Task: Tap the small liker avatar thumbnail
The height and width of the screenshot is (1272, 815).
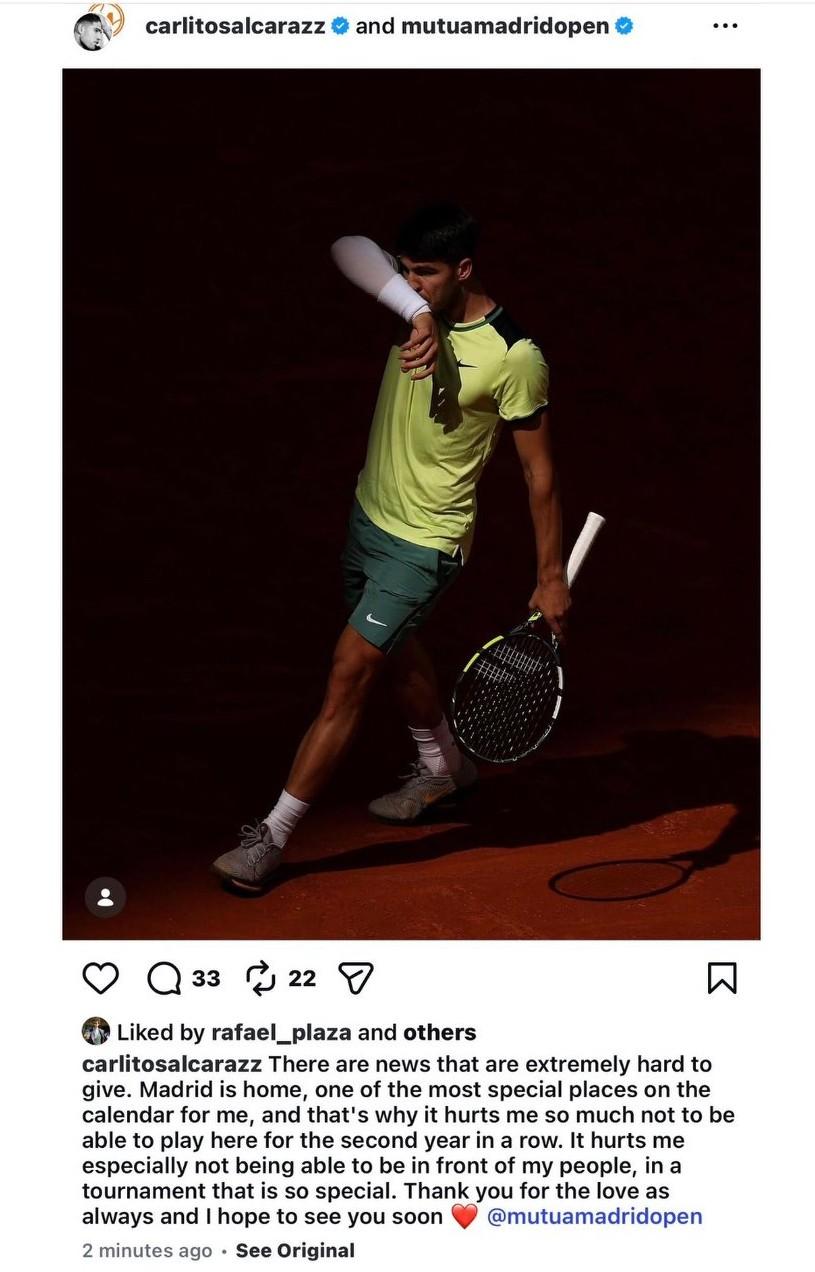Action: 96,1031
